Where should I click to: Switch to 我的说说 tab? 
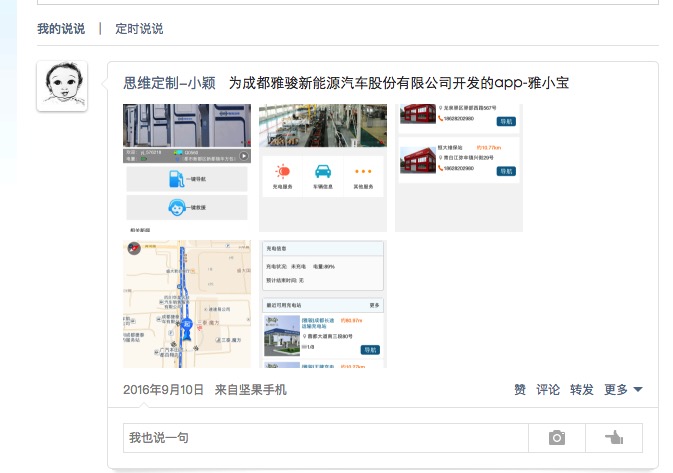(61, 29)
